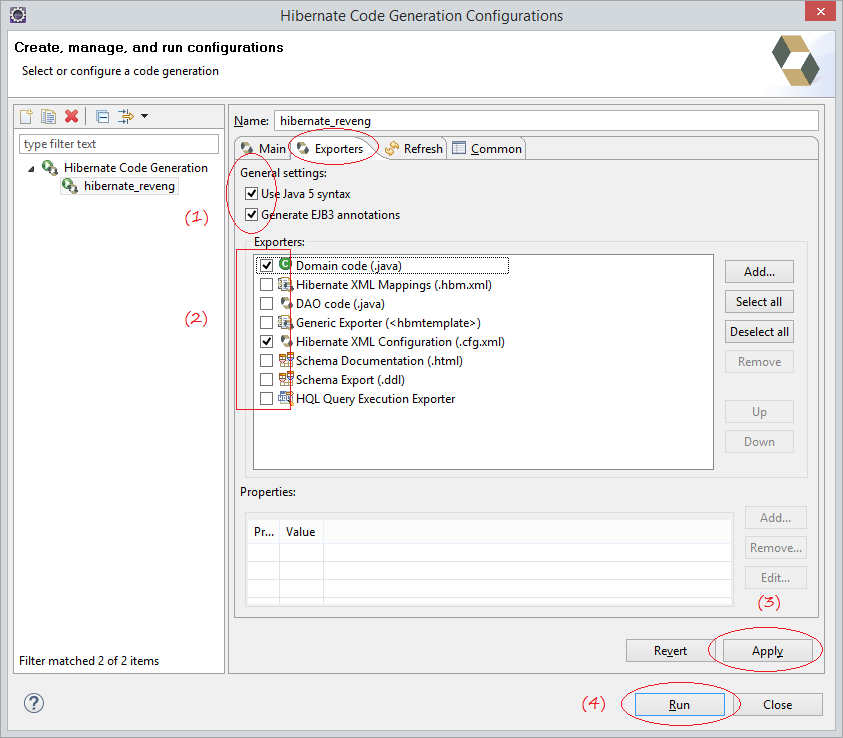Click the Hibernate Code Generation tree icon

[x=50, y=168]
